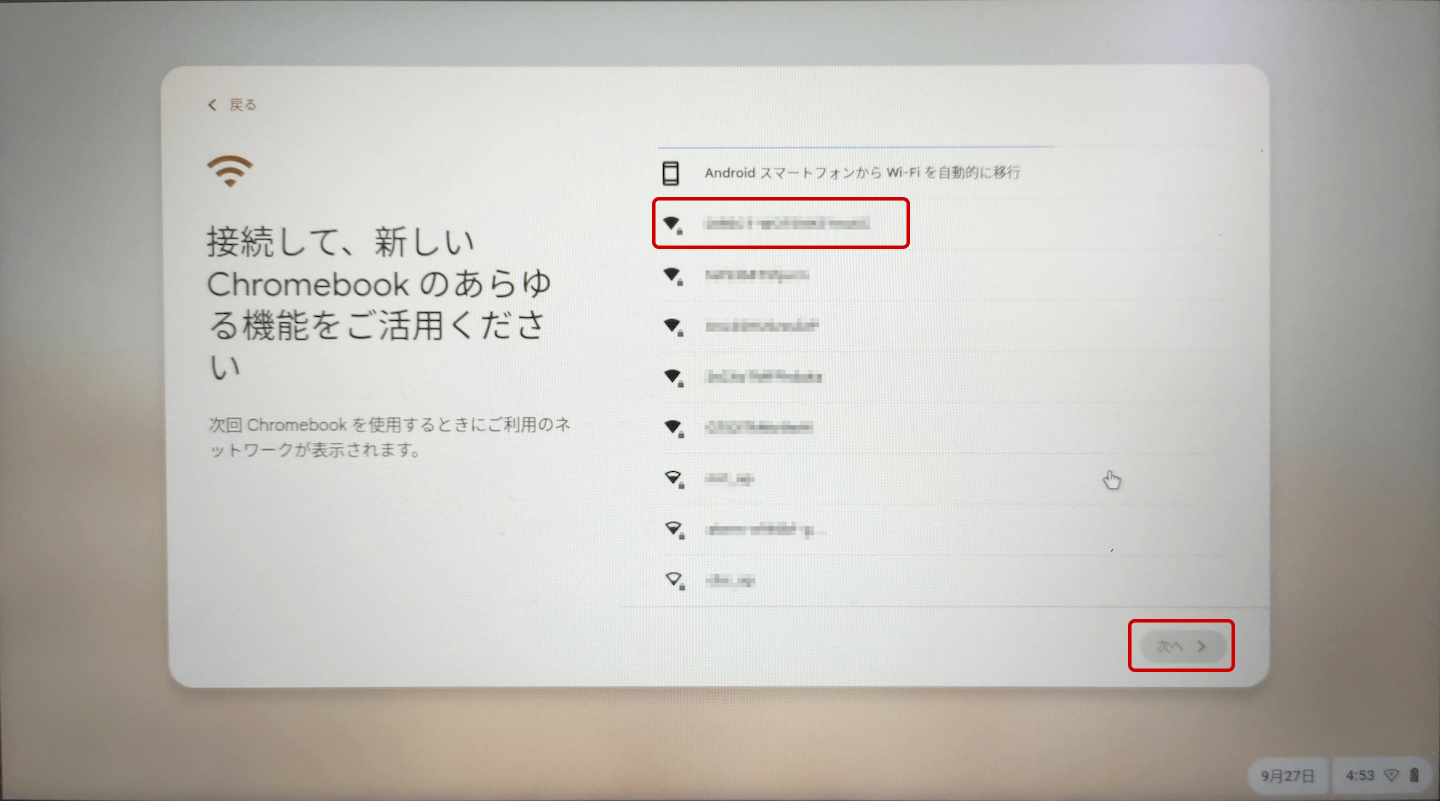Screen dimensions: 1440x801
Task: Select the red-highlighted Wi-Fi network name
Action: (787, 223)
